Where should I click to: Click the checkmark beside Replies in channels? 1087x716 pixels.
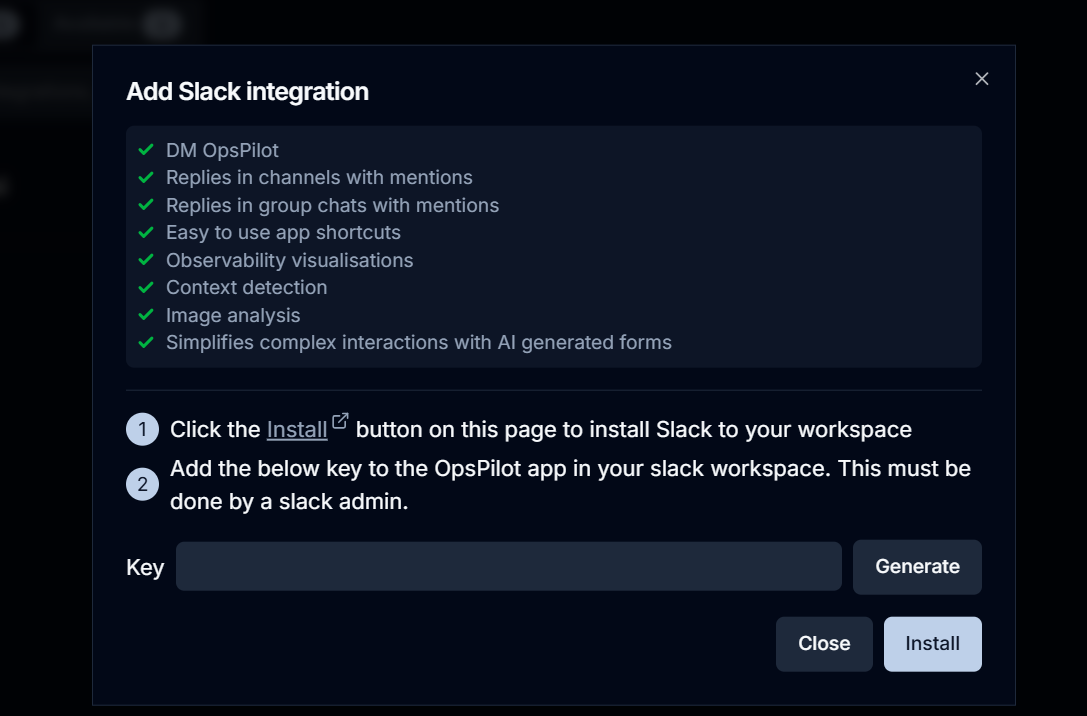tap(146, 177)
